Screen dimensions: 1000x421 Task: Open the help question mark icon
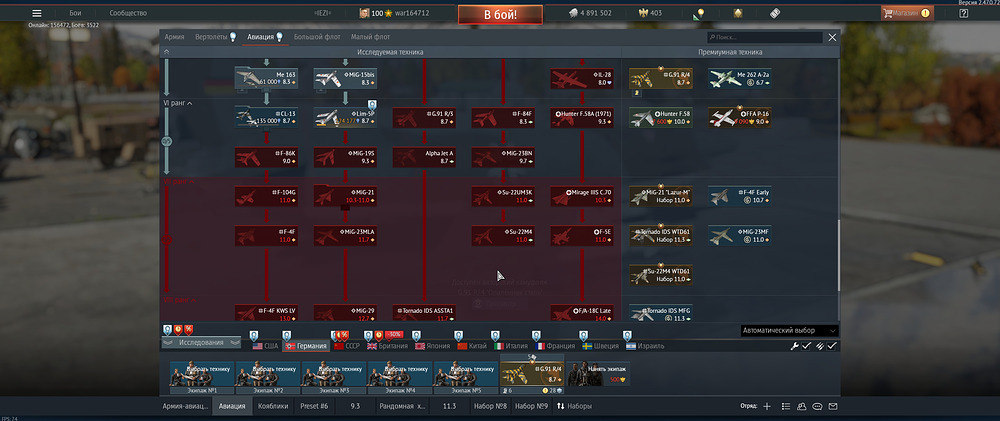point(963,13)
